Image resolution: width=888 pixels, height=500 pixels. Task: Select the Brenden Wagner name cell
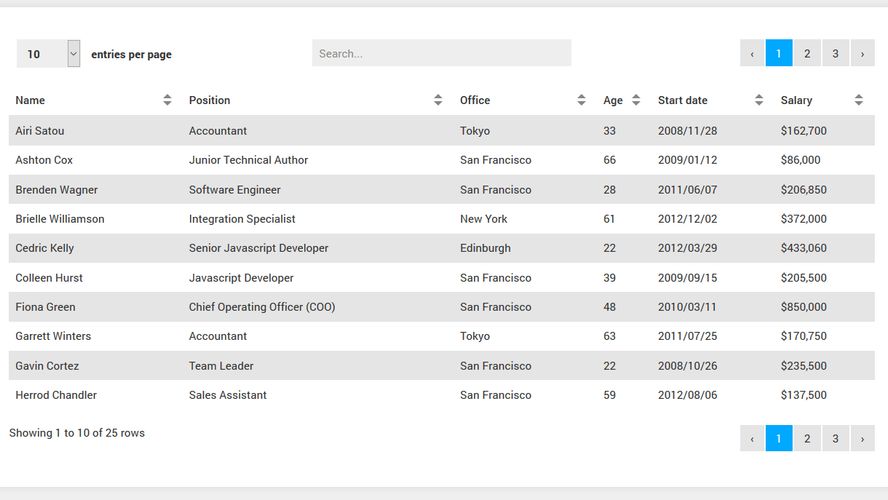pyautogui.click(x=57, y=190)
